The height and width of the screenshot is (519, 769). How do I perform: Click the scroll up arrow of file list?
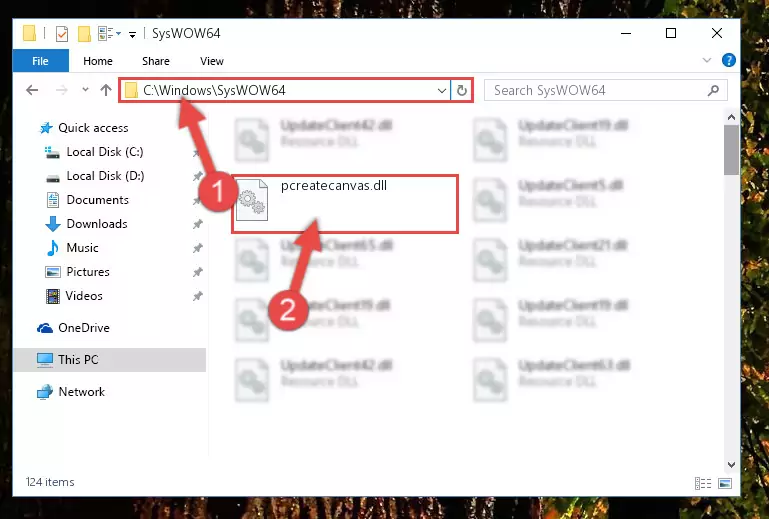[731, 117]
